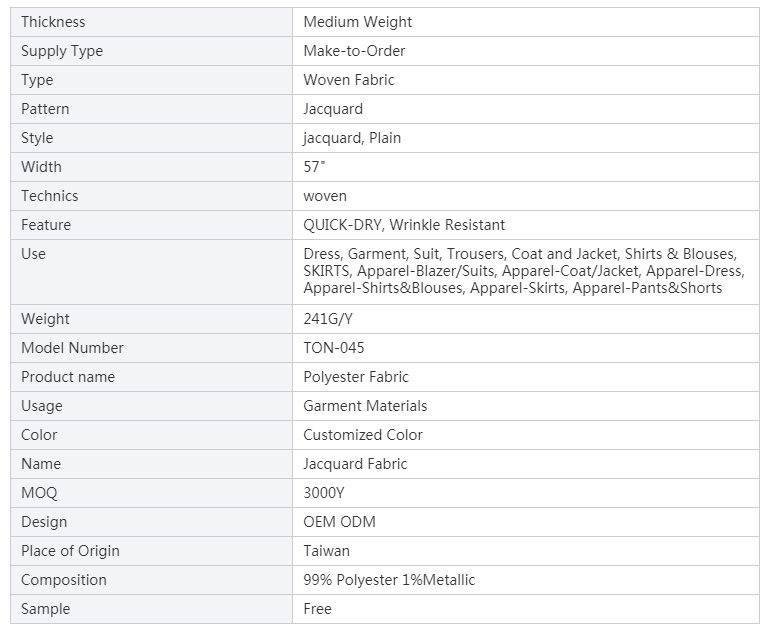Click the Free sample value

(x=317, y=609)
